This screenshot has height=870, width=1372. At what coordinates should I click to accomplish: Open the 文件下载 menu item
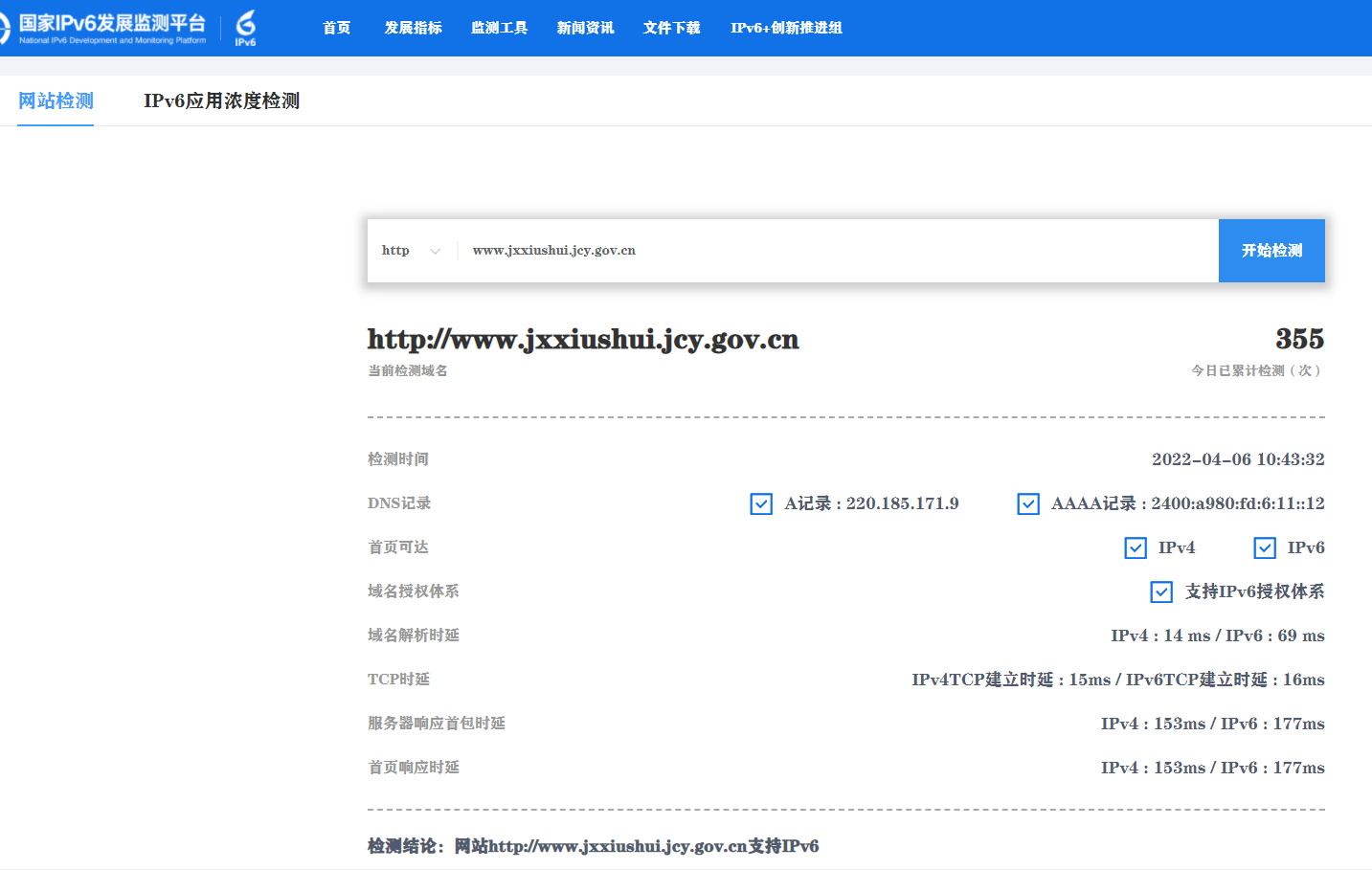click(x=672, y=28)
